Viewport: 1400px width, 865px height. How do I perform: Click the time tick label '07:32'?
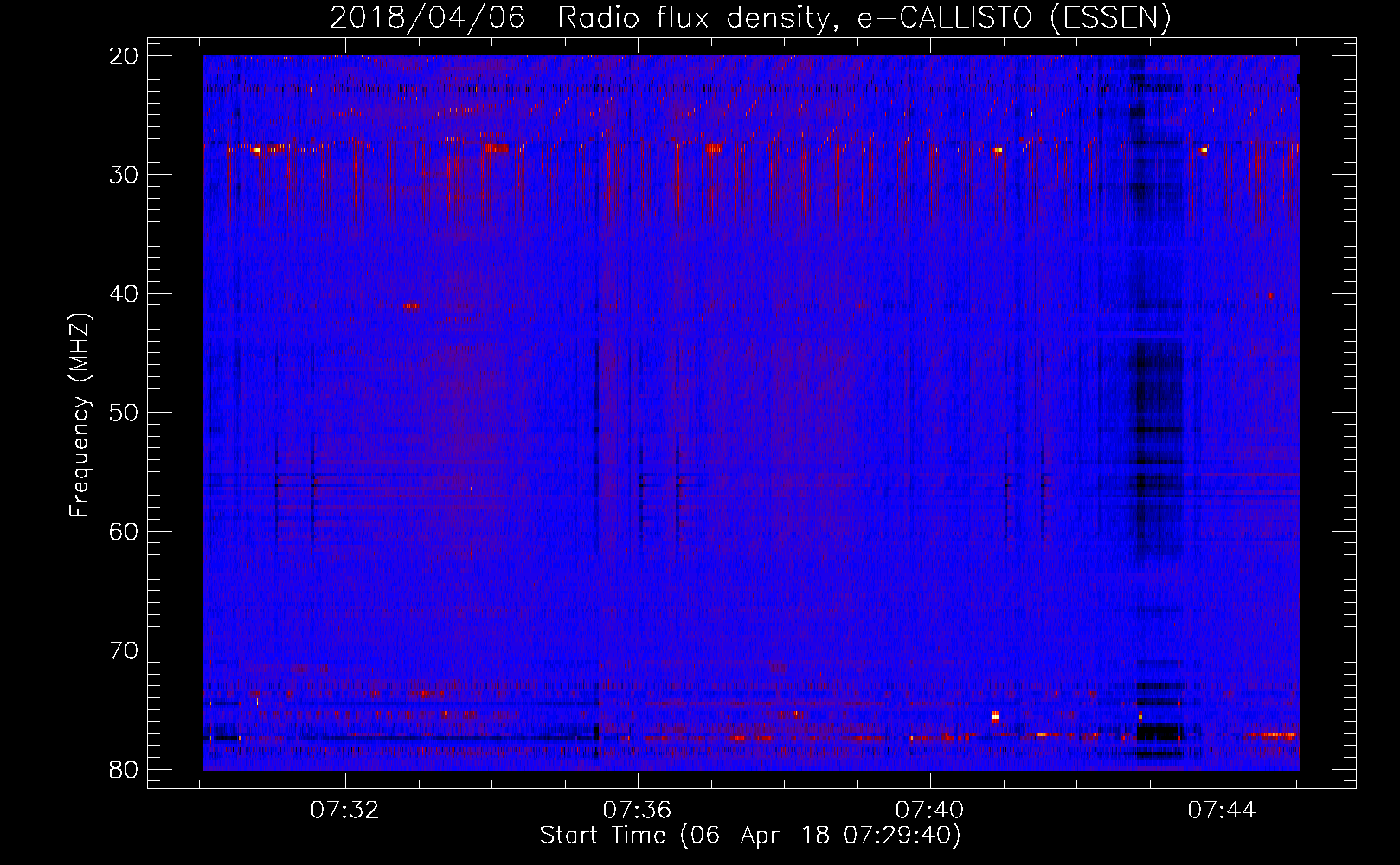pos(345,811)
